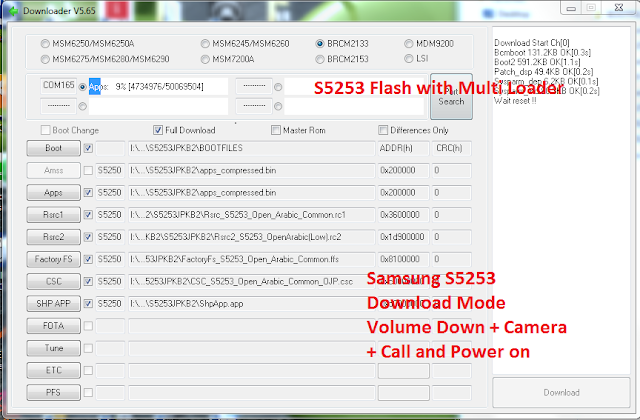Click the Download button
This screenshot has height=420, width=640.
click(561, 393)
